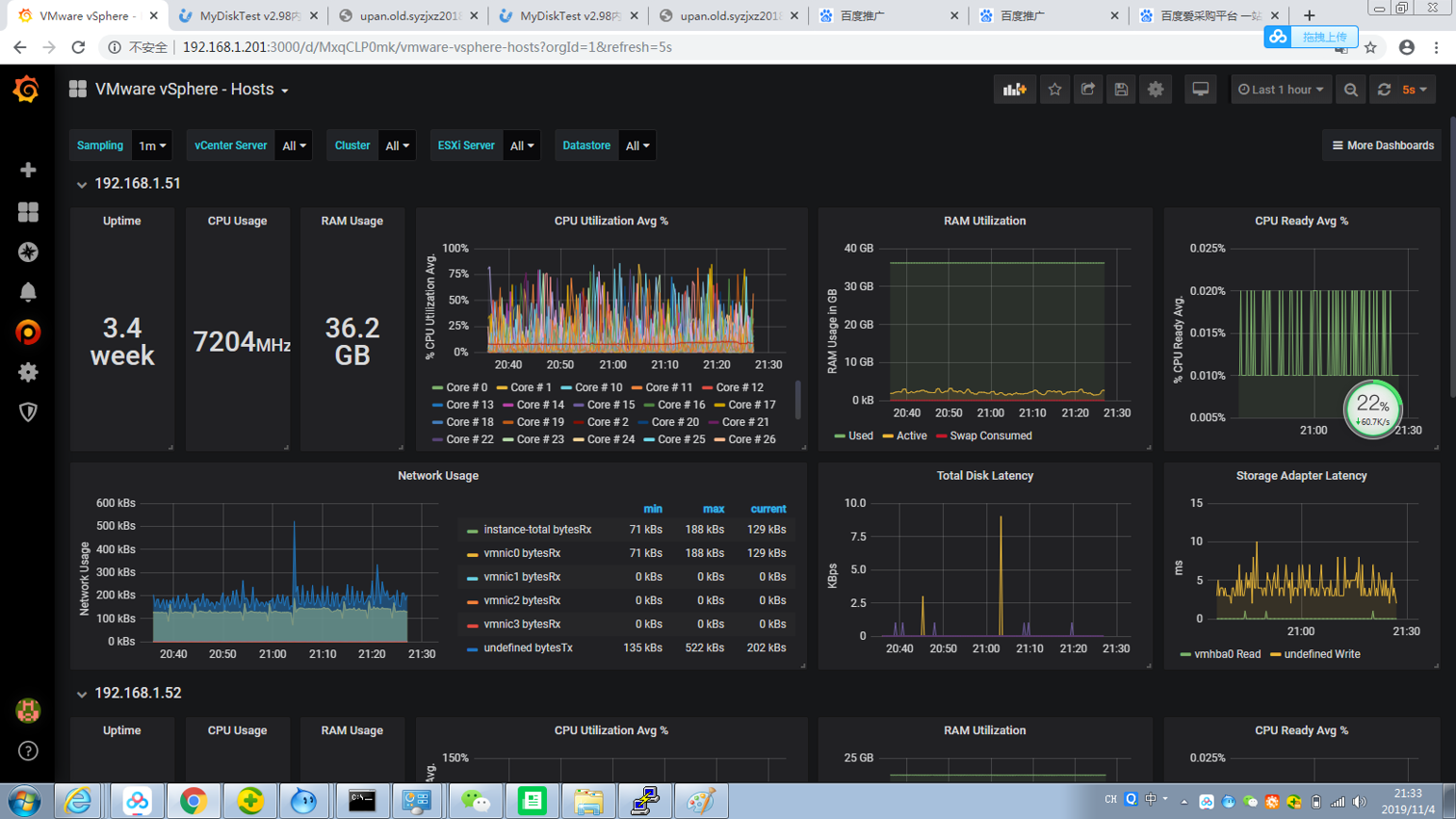The image size is (1456, 819).
Task: Save the dashboard
Action: coord(1121,89)
